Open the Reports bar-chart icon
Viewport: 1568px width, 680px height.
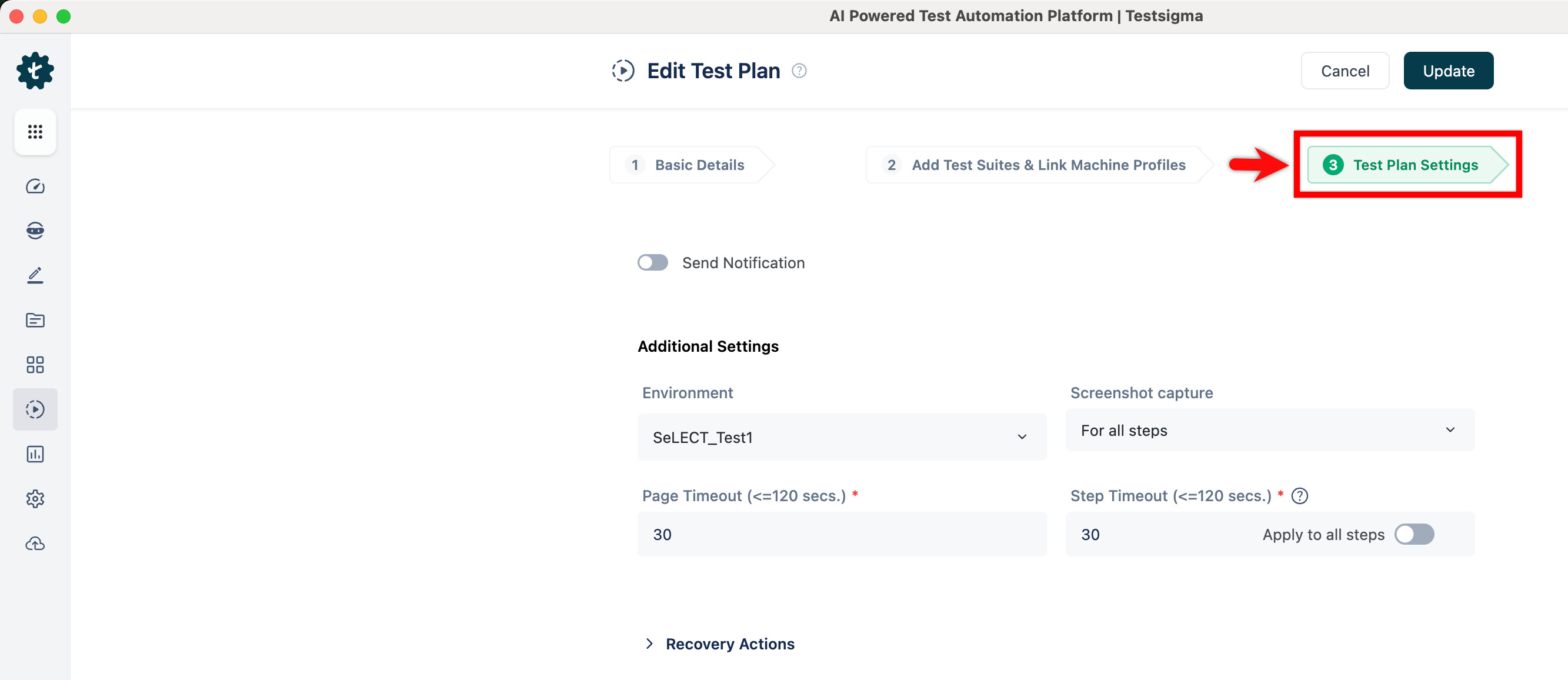(35, 454)
